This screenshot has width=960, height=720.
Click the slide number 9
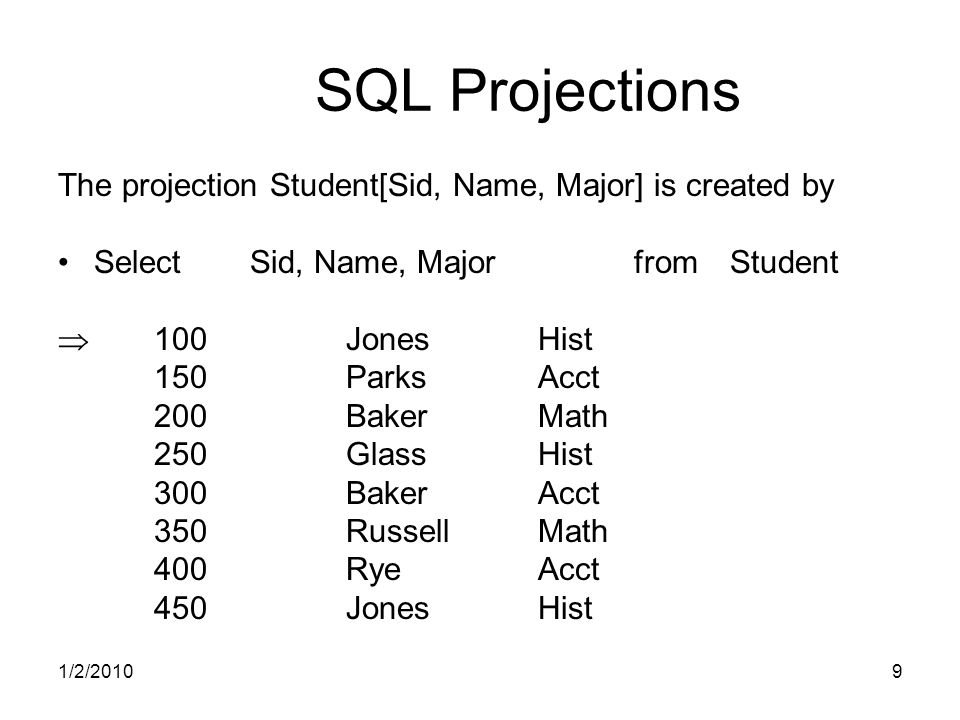click(x=897, y=672)
